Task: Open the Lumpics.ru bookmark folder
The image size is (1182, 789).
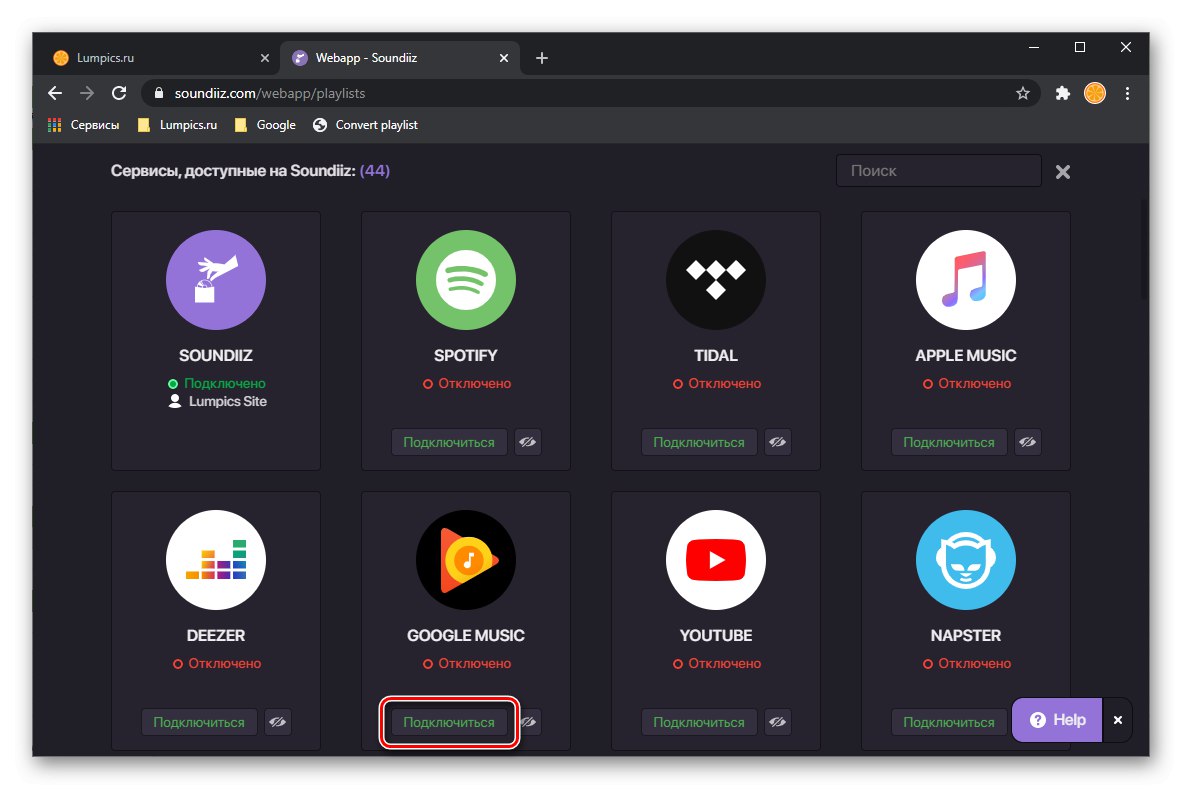Action: (178, 125)
